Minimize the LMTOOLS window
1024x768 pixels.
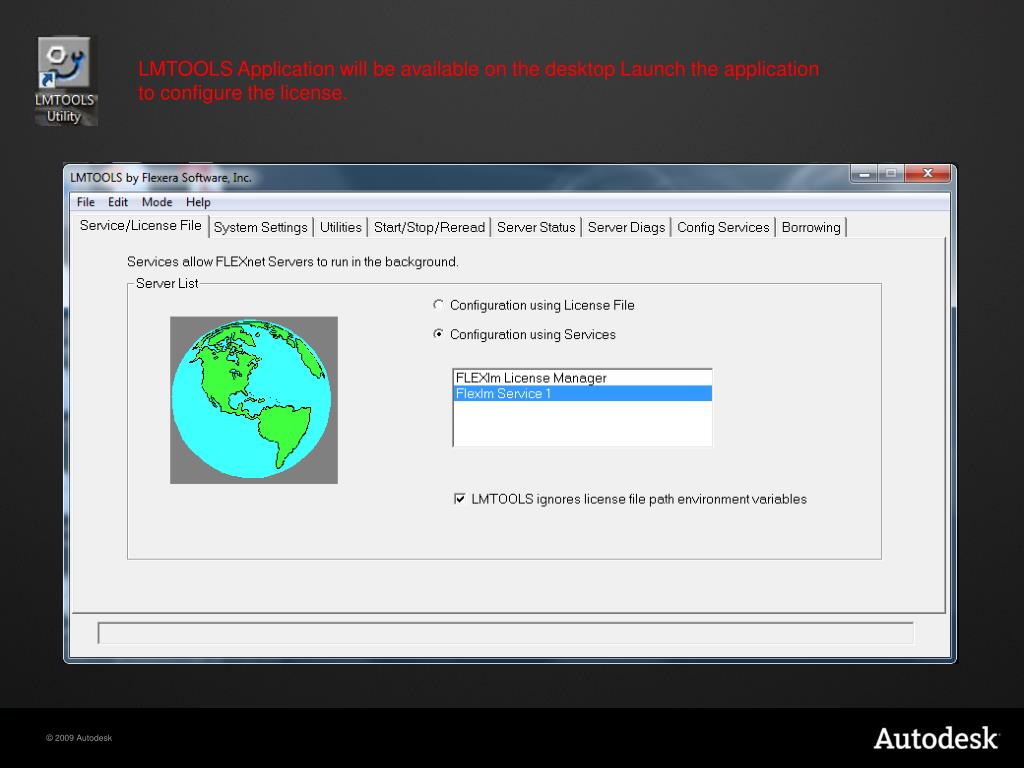864,174
